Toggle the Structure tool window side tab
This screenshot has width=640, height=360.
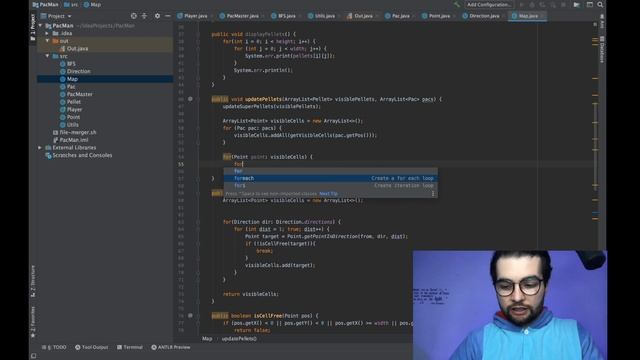coord(33,281)
